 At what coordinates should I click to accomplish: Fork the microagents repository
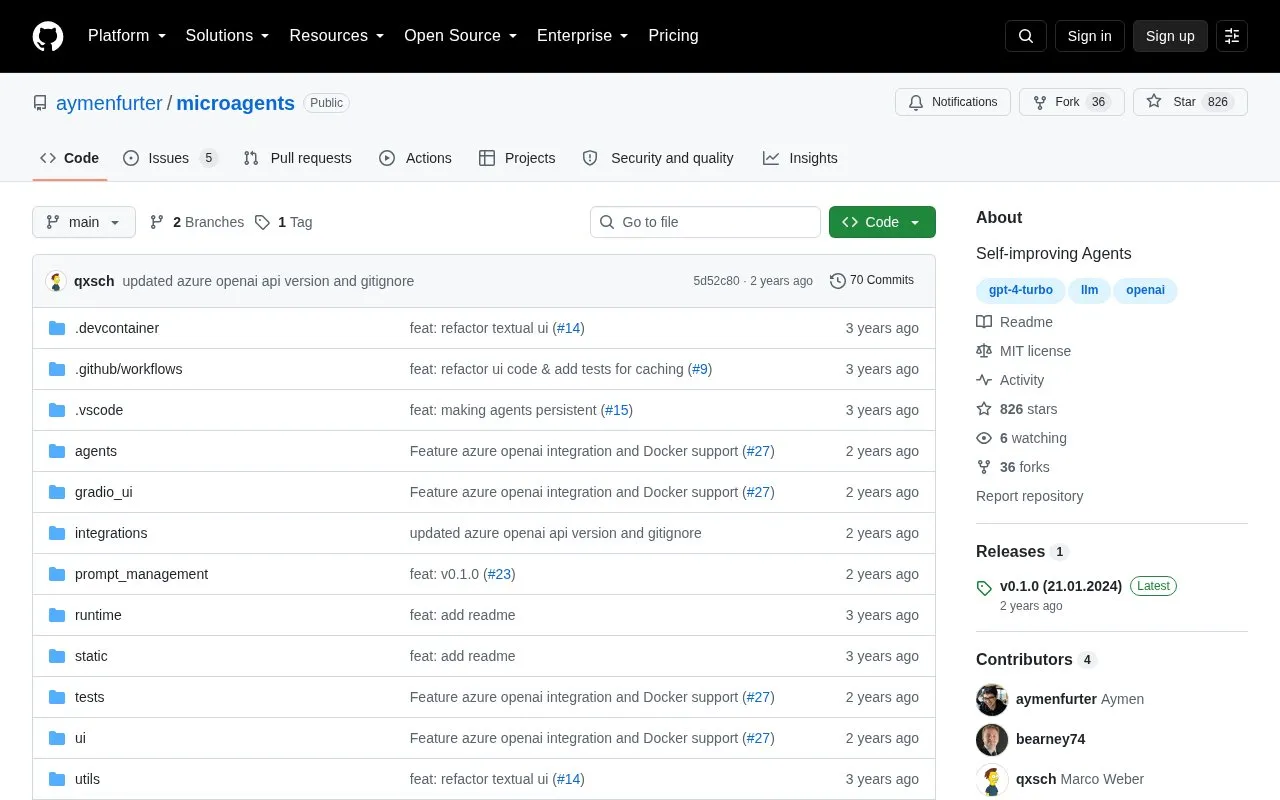pos(1072,102)
